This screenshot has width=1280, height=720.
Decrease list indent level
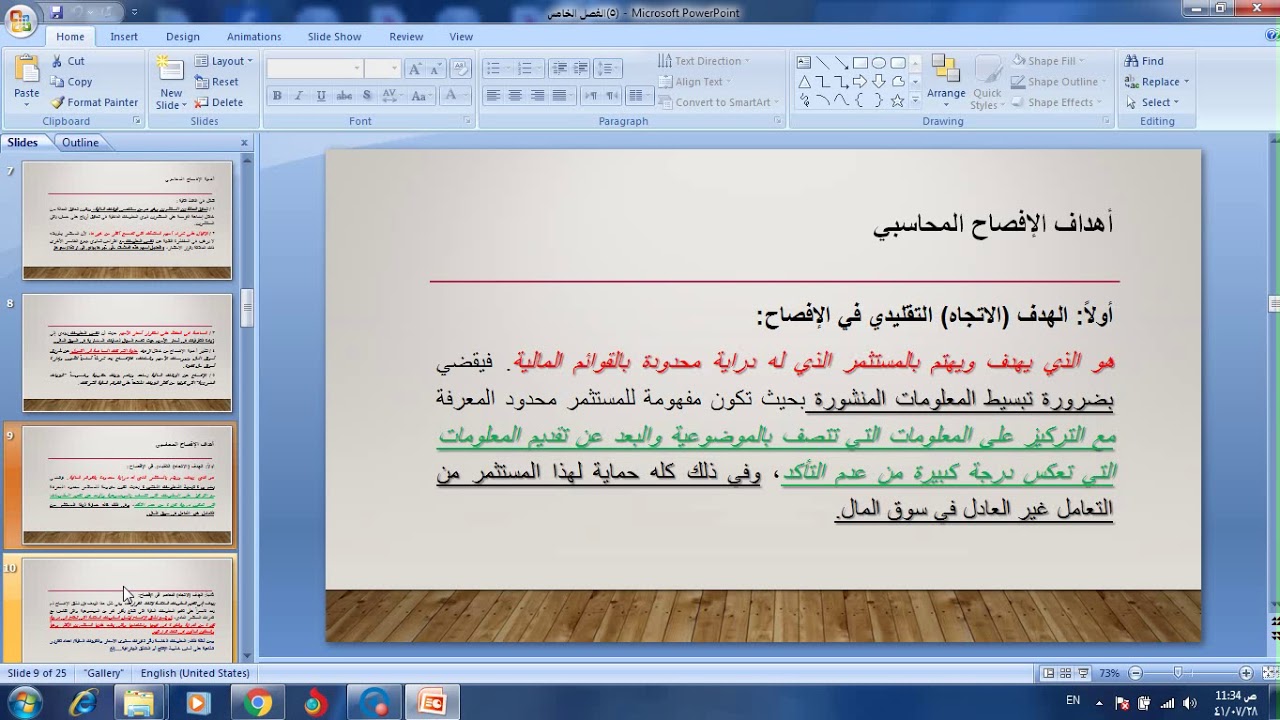point(559,69)
